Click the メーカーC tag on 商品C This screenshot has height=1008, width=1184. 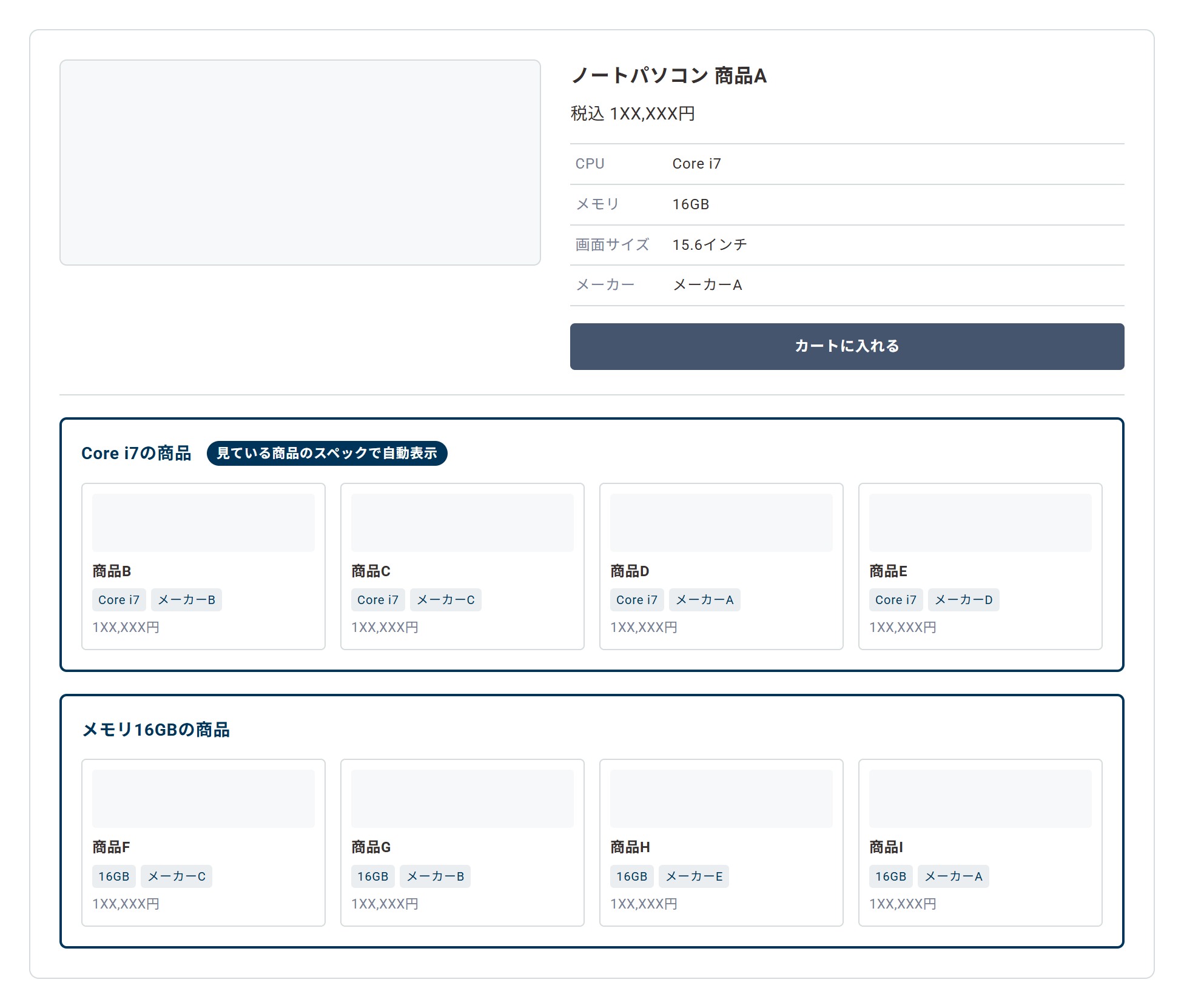(446, 600)
